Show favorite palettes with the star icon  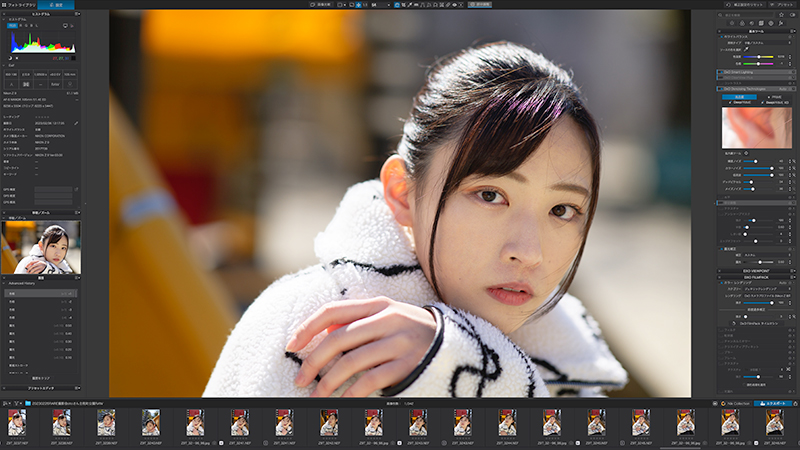(781, 15)
